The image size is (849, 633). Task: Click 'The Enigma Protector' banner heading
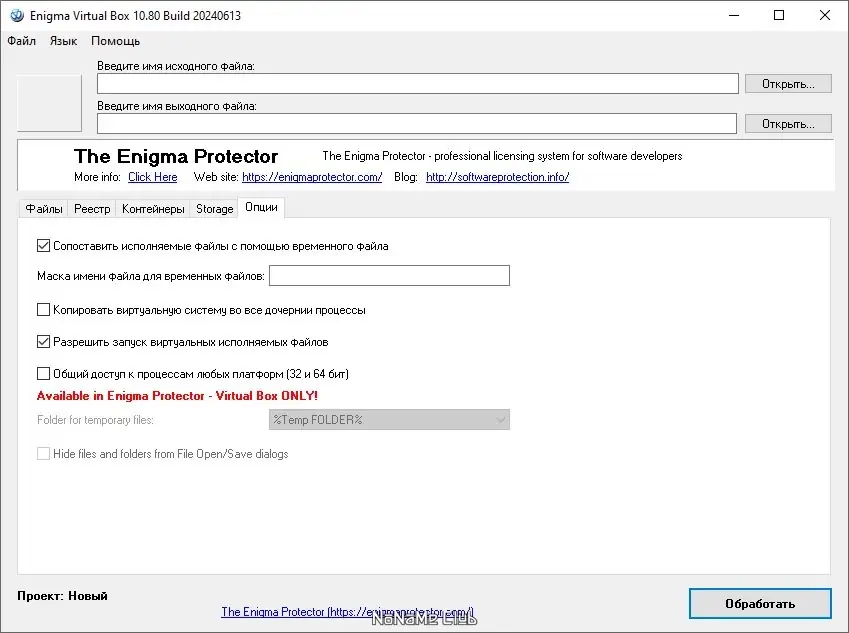coord(176,156)
